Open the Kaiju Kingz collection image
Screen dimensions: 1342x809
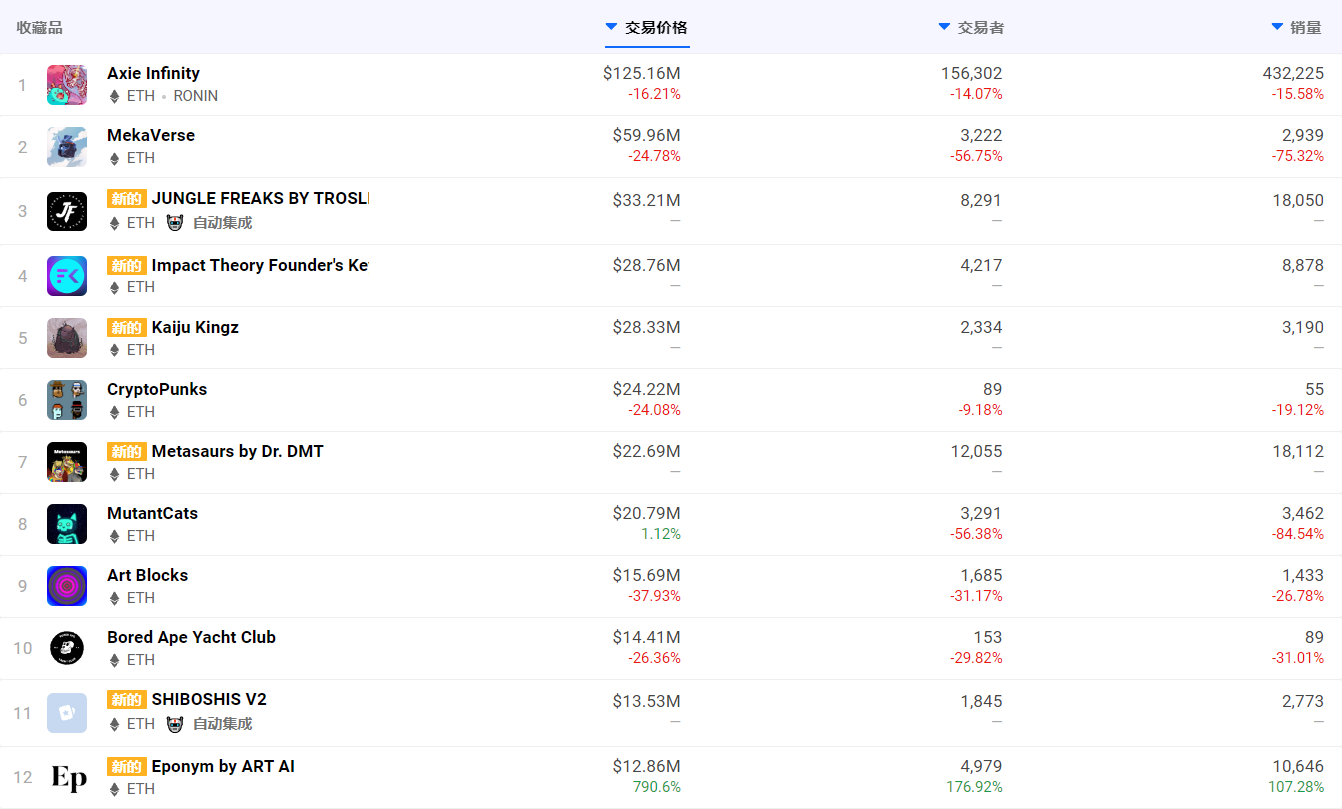(67, 338)
